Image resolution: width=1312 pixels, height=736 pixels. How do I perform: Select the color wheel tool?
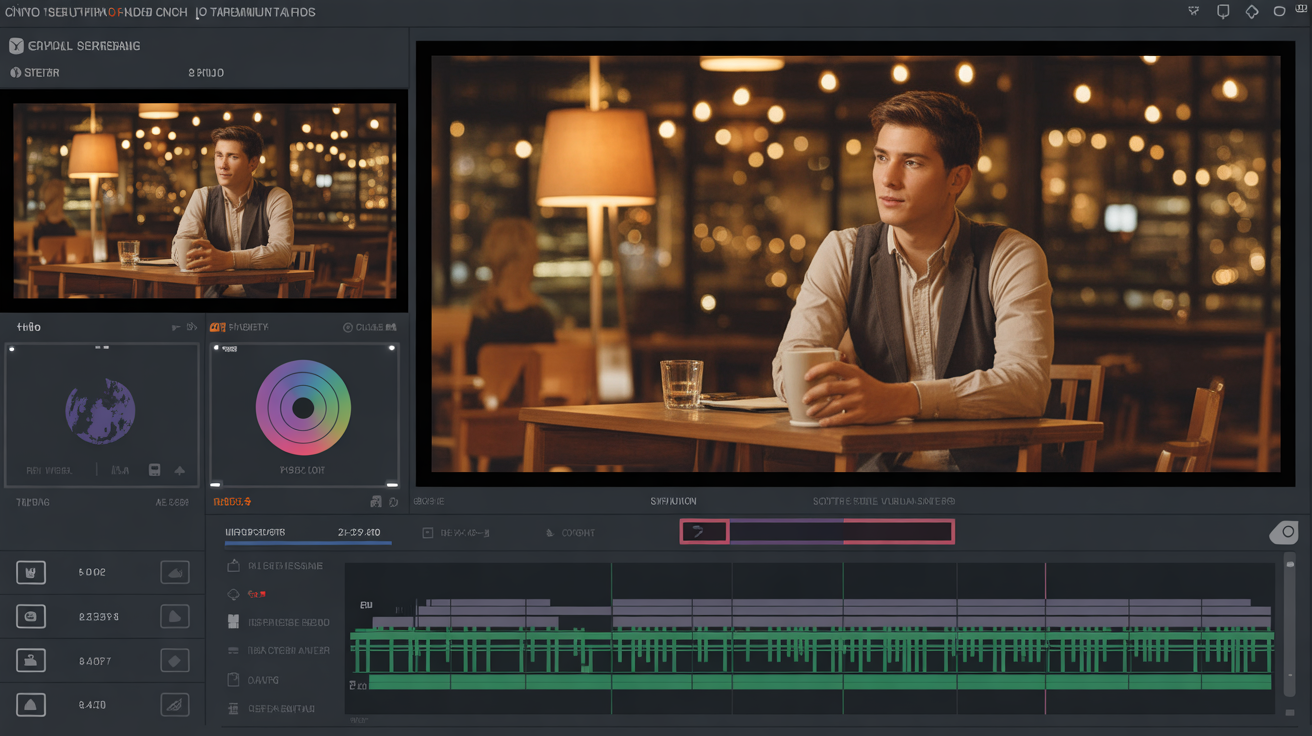(303, 408)
